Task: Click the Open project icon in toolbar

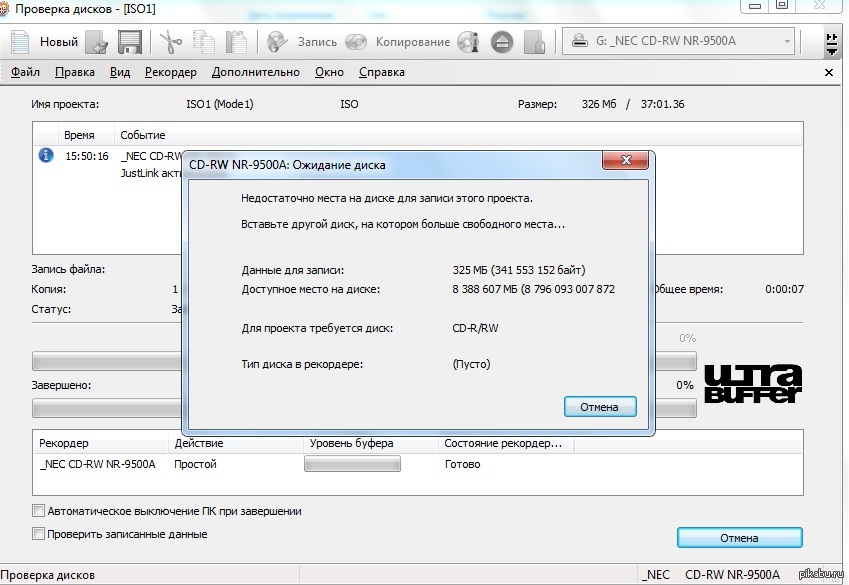Action: pos(97,42)
